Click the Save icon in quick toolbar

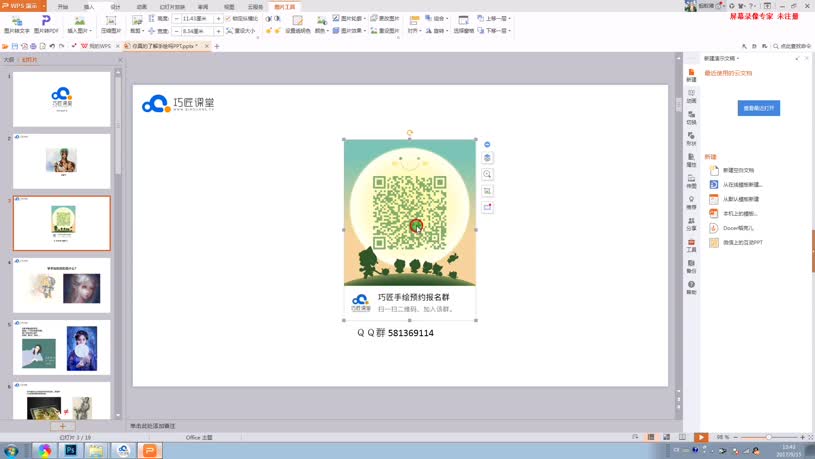coord(15,46)
